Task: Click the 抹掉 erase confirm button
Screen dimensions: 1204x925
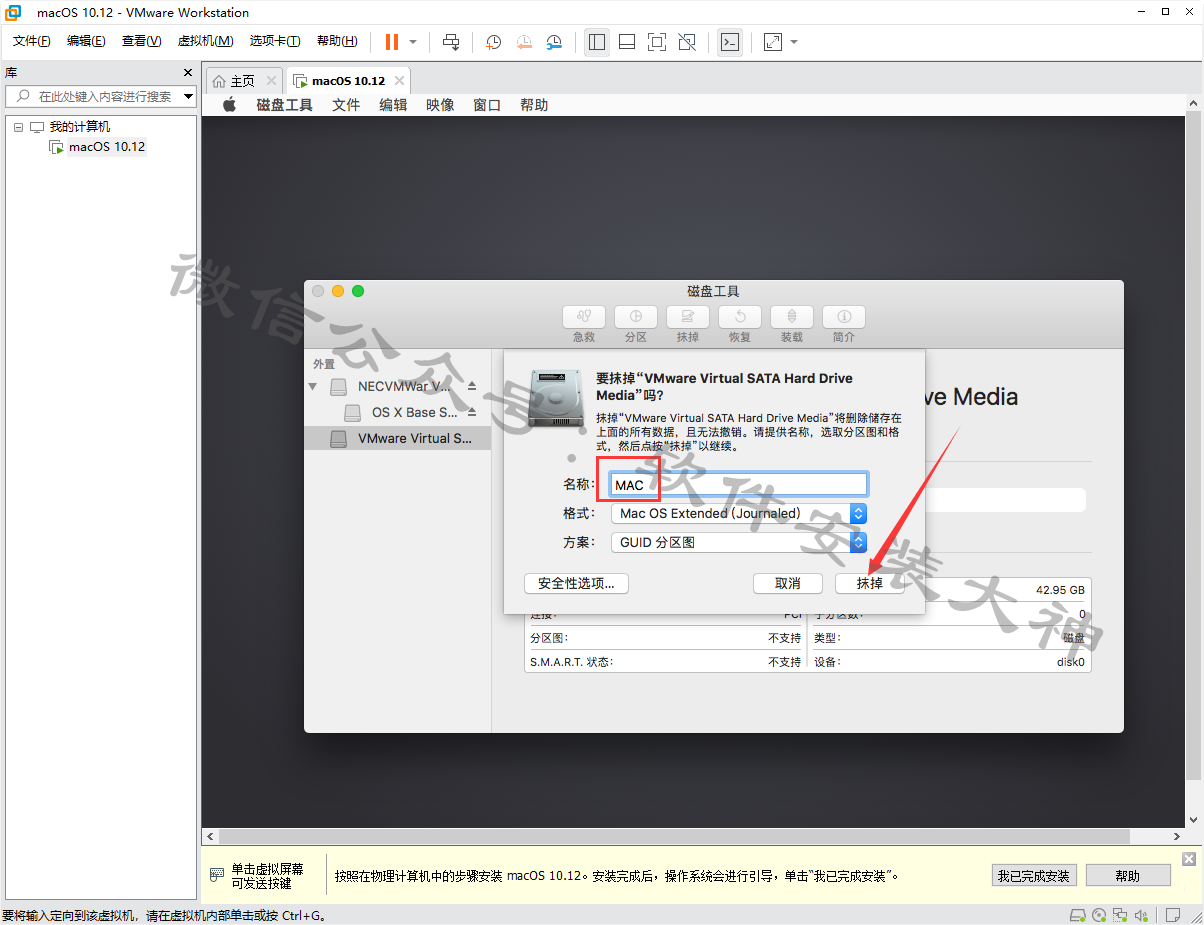Action: pos(870,583)
